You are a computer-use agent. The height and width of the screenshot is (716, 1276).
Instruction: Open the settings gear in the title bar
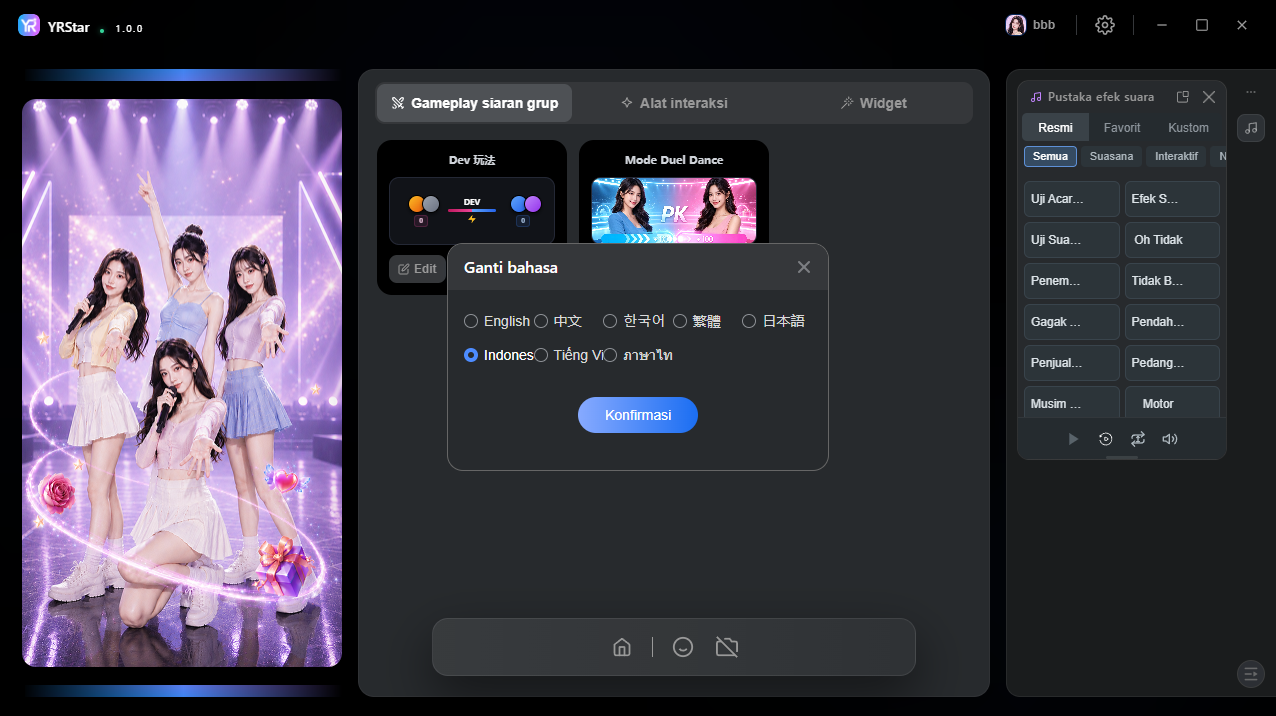(1105, 25)
